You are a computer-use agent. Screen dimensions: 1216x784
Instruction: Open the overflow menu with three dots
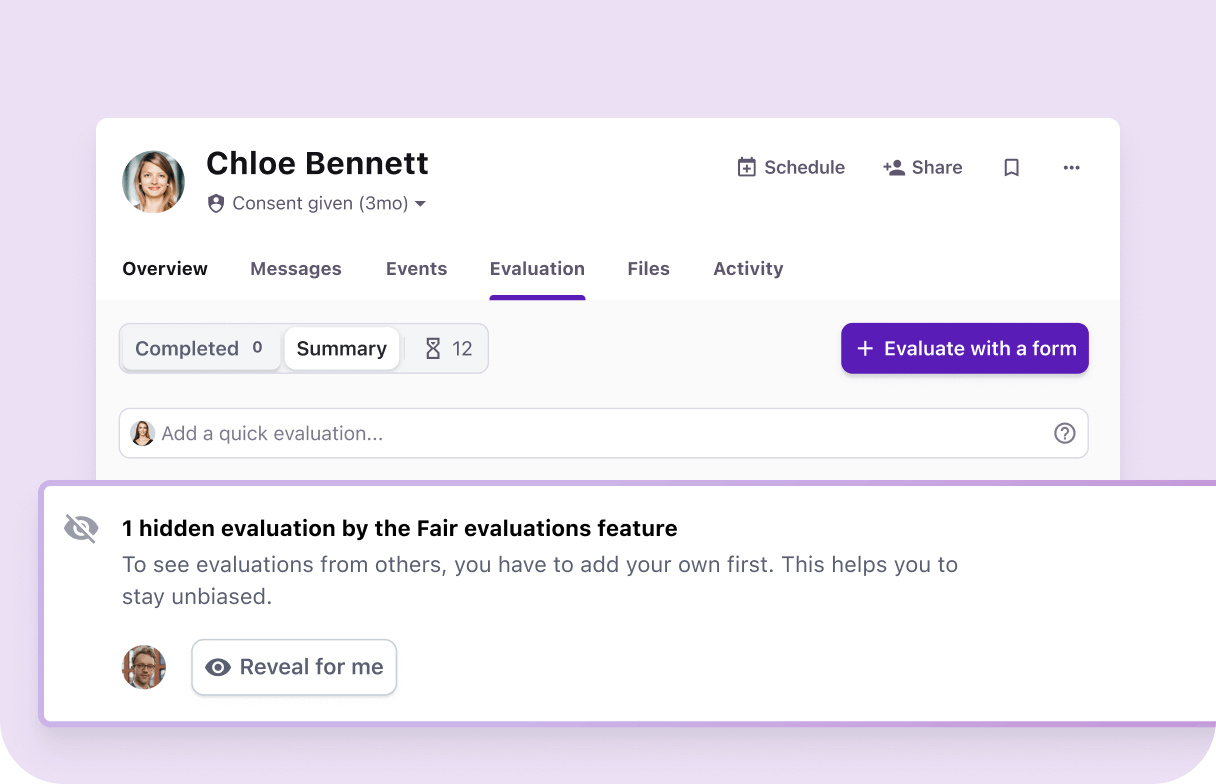[x=1071, y=168]
